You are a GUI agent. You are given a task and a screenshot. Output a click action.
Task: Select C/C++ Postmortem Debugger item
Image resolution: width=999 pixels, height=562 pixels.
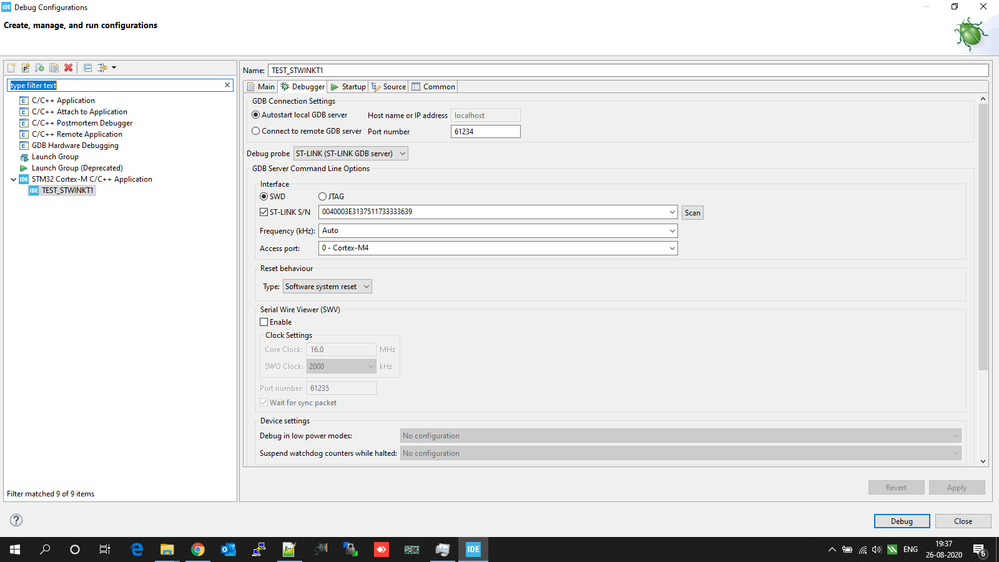pyautogui.click(x=82, y=123)
